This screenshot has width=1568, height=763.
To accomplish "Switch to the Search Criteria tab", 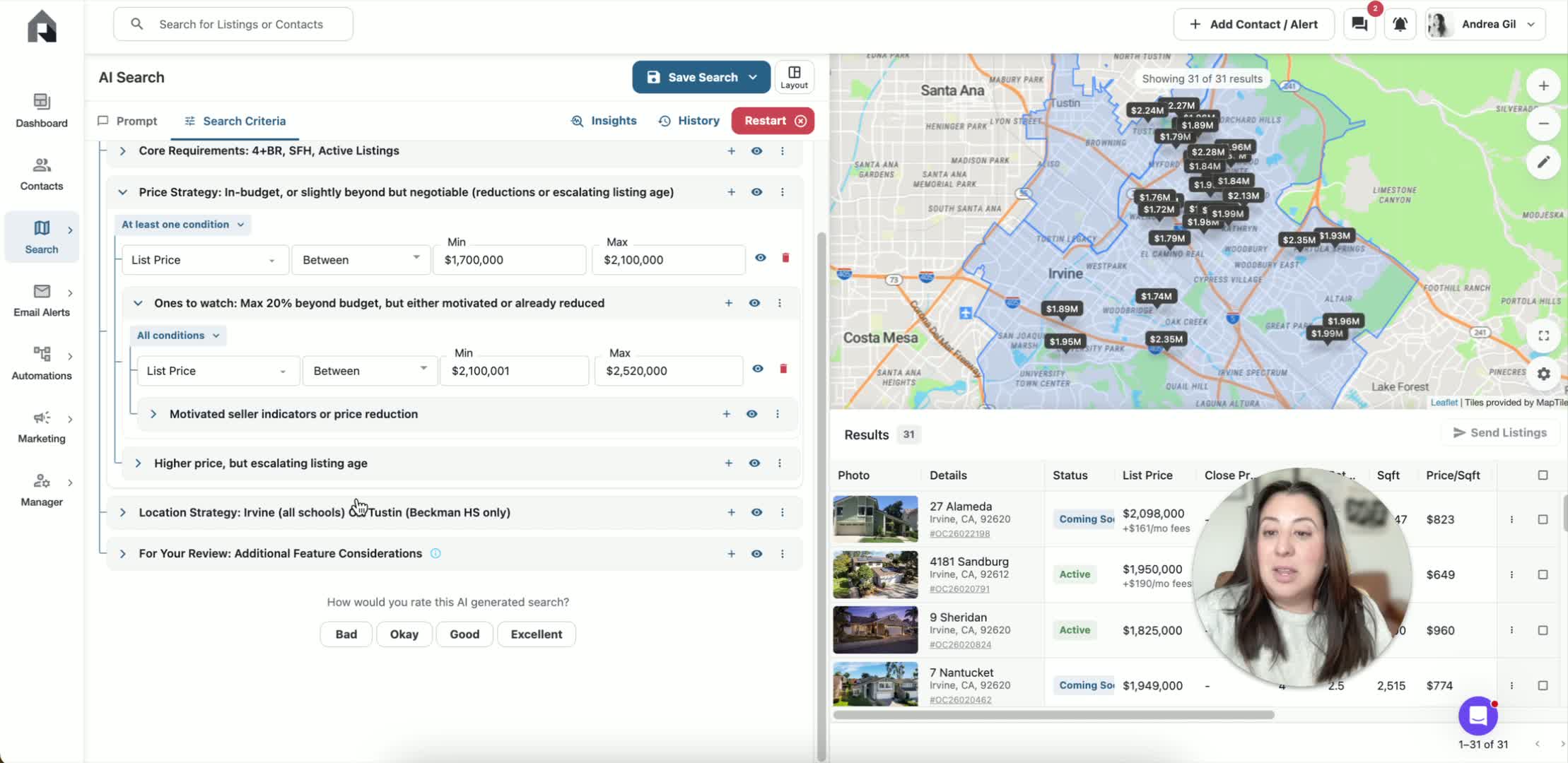I will [235, 121].
